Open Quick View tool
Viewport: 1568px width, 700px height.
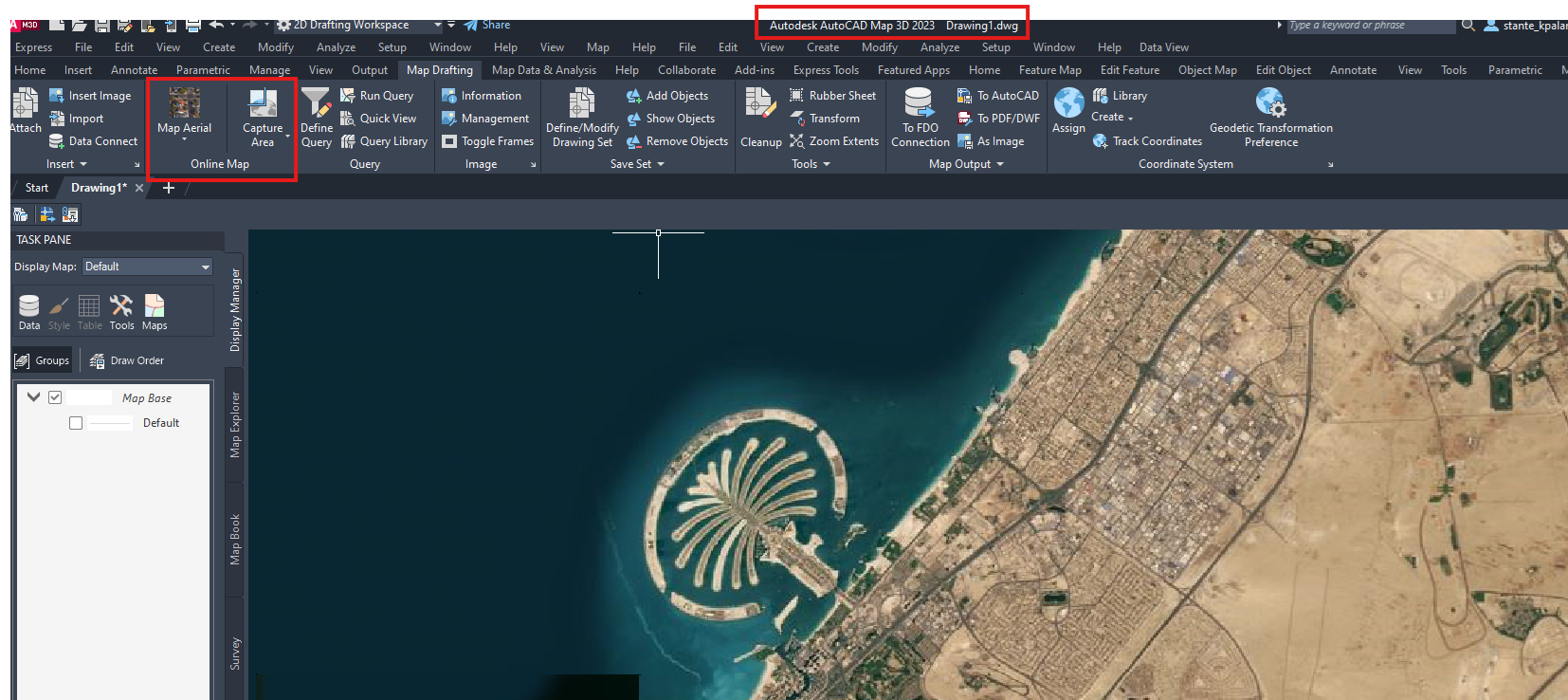pos(379,119)
